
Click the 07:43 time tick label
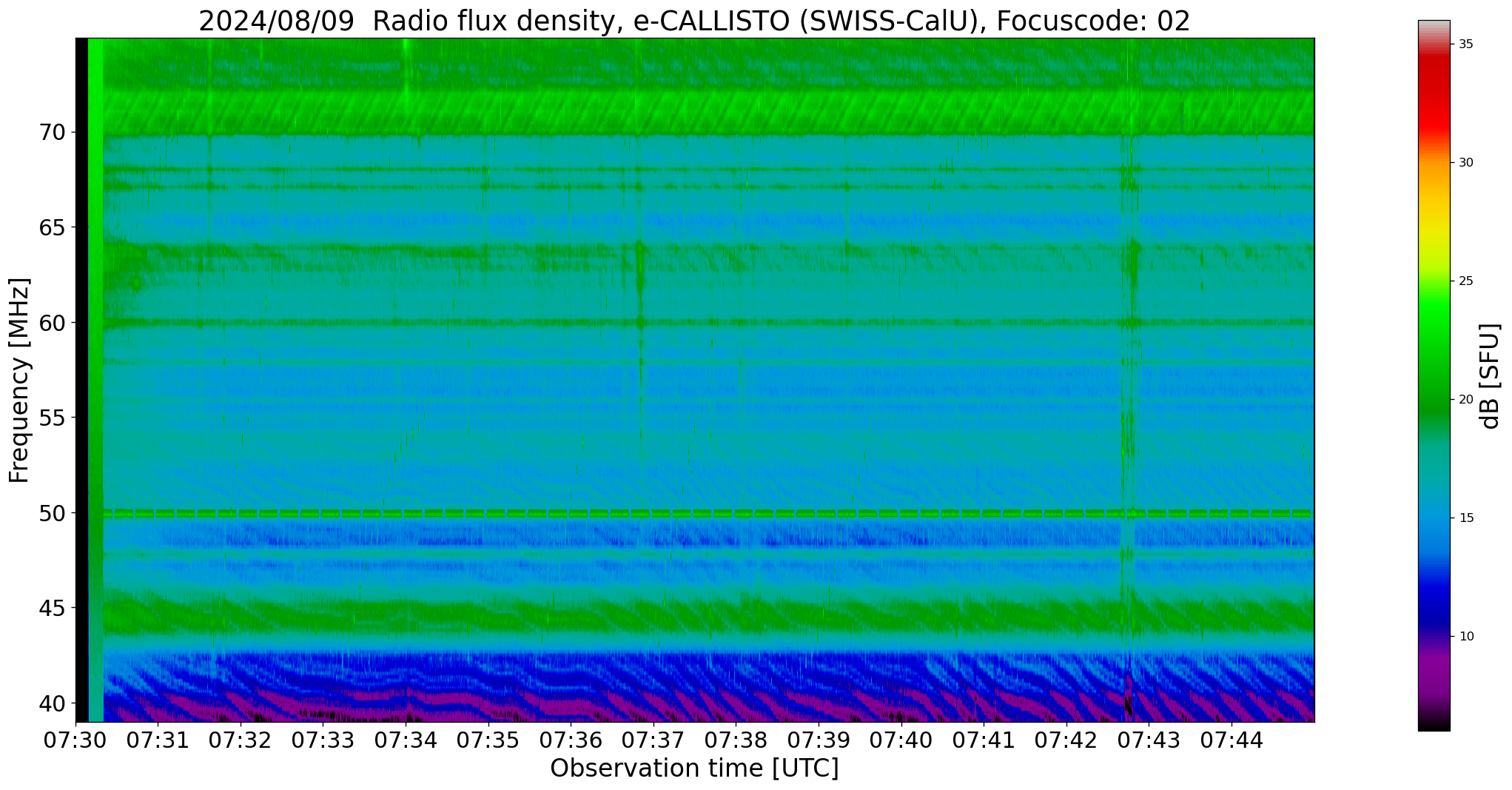pyautogui.click(x=1149, y=740)
